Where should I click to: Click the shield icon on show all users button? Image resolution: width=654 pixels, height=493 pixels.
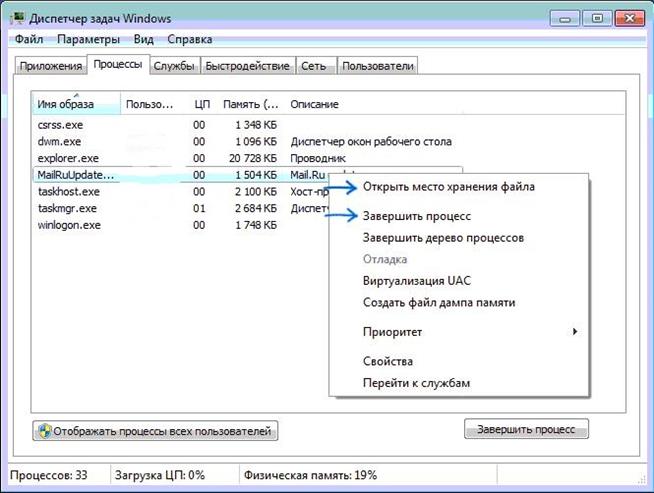pos(44,431)
